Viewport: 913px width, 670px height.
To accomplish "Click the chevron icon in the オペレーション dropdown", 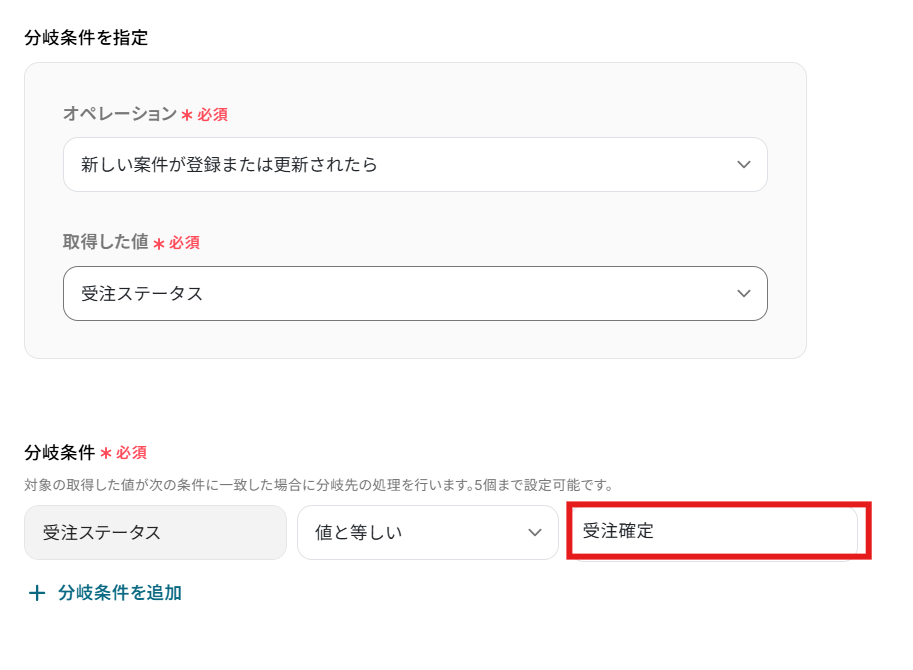I will 743,165.
